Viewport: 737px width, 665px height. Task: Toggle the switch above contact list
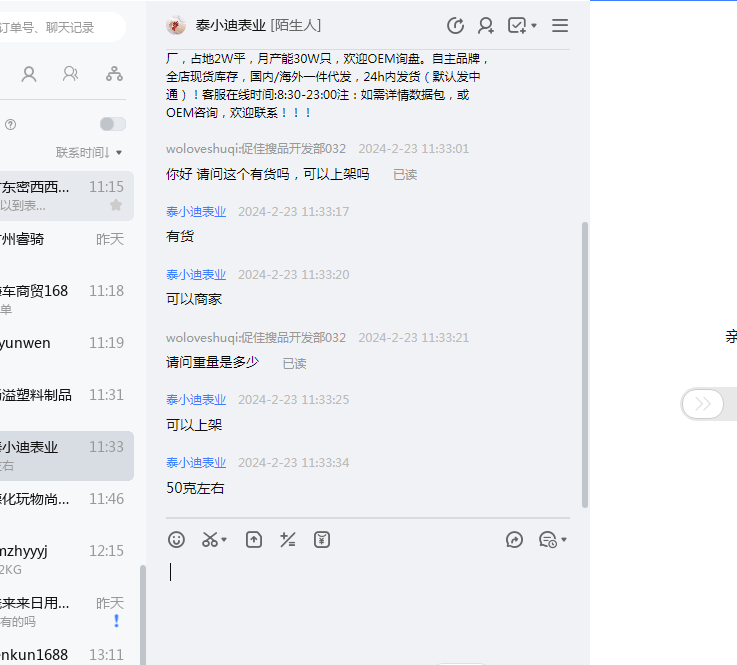click(x=112, y=124)
